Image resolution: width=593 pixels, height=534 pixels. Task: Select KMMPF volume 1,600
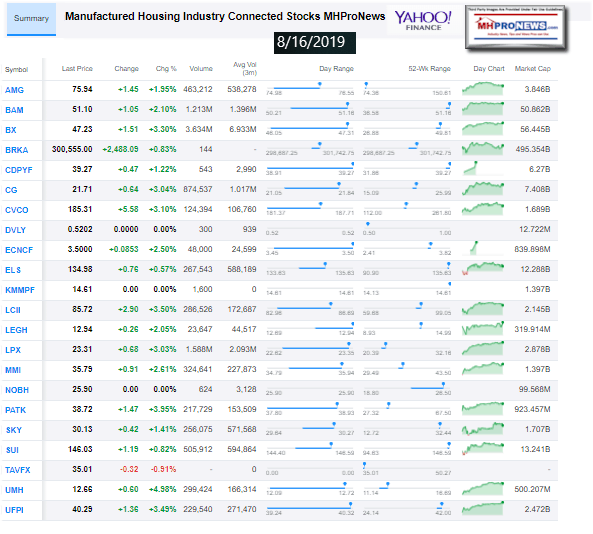(x=203, y=289)
